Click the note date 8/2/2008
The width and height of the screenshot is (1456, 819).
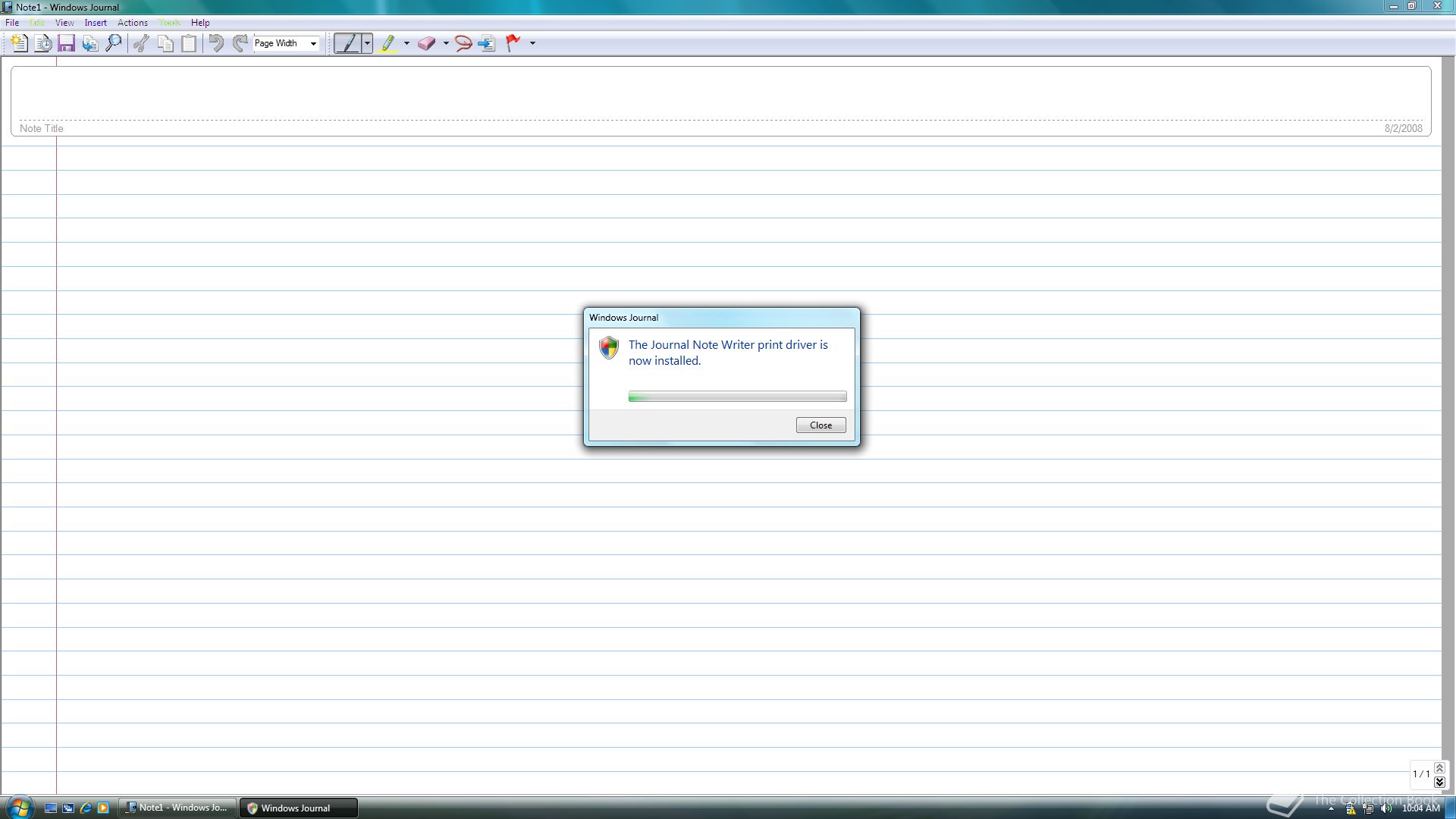pos(1403,128)
